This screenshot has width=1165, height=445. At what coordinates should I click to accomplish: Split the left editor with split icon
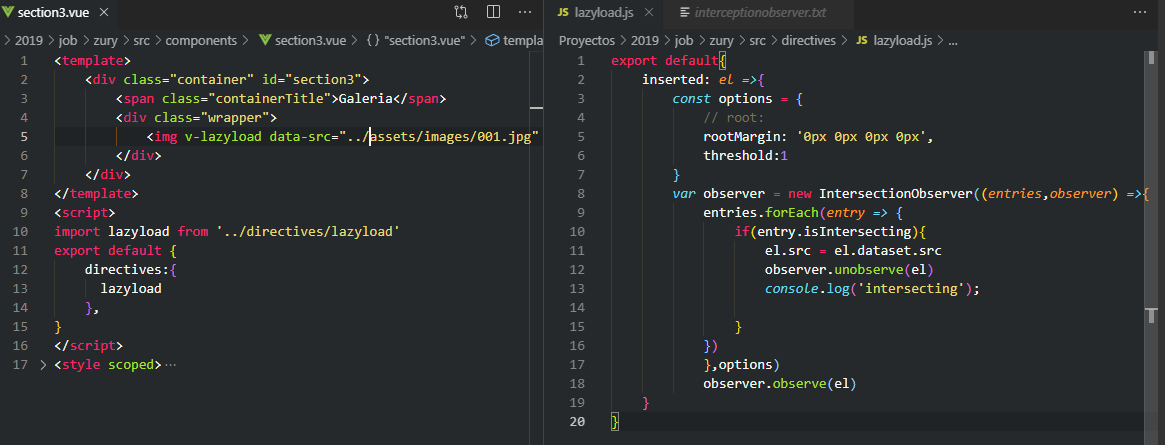pos(493,12)
